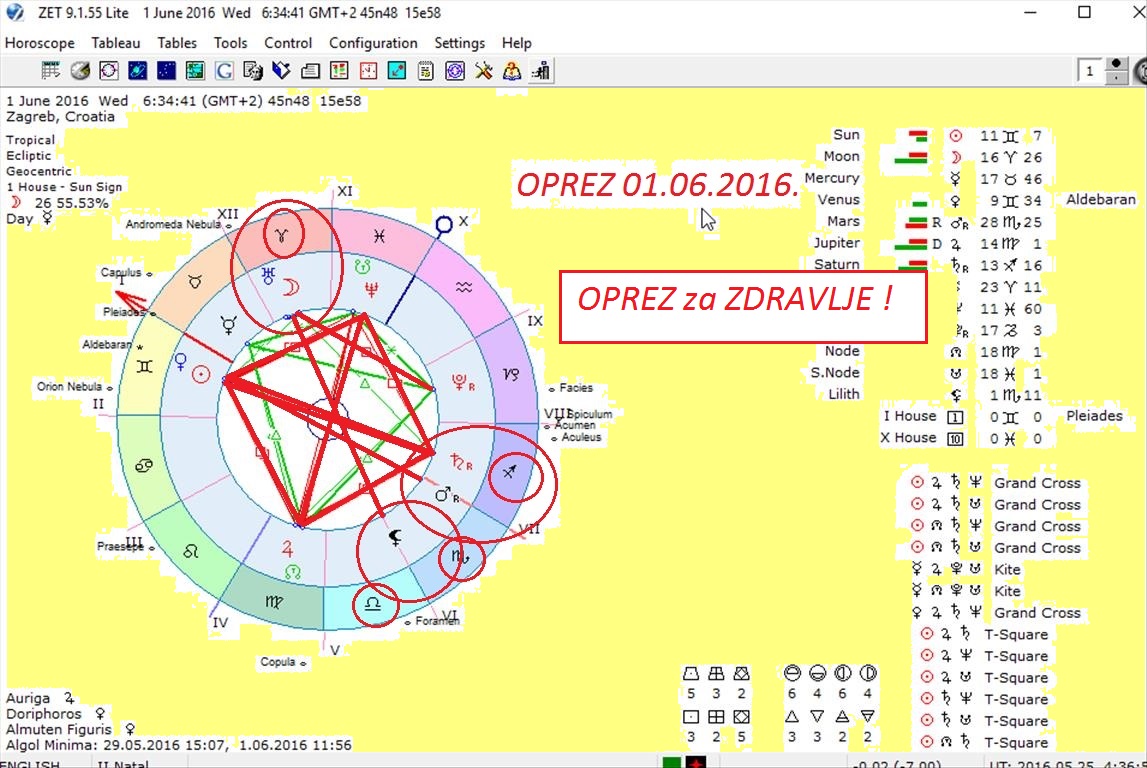
Task: Toggle the green square in status bar
Action: click(671, 764)
